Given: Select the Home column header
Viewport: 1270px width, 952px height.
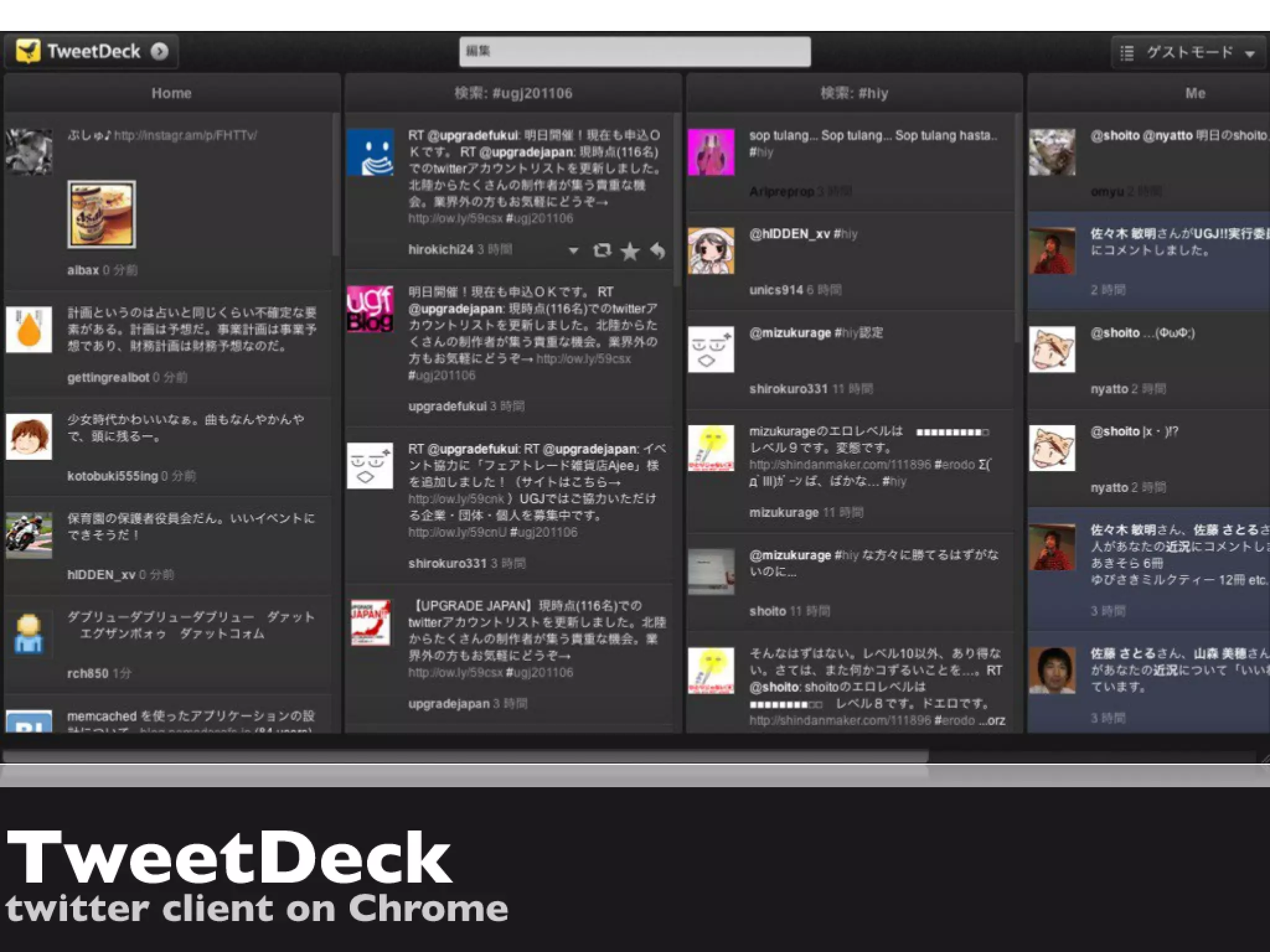Looking at the screenshot, I should point(172,93).
